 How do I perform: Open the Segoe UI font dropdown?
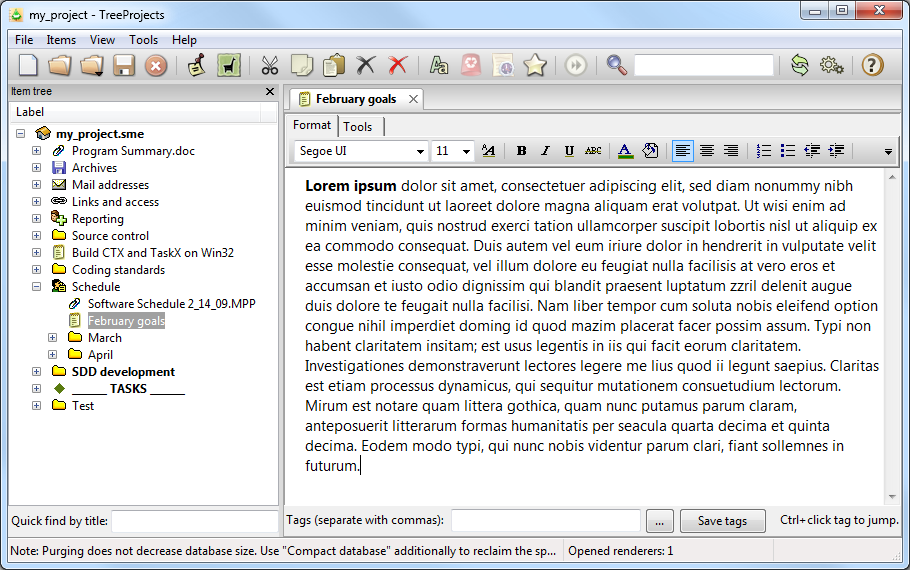420,151
